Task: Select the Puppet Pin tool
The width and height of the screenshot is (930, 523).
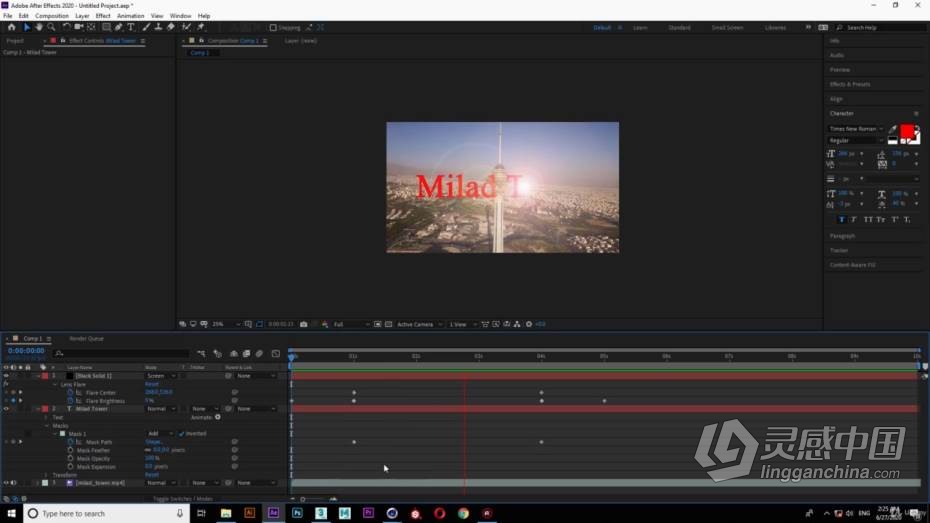Action: [x=201, y=27]
